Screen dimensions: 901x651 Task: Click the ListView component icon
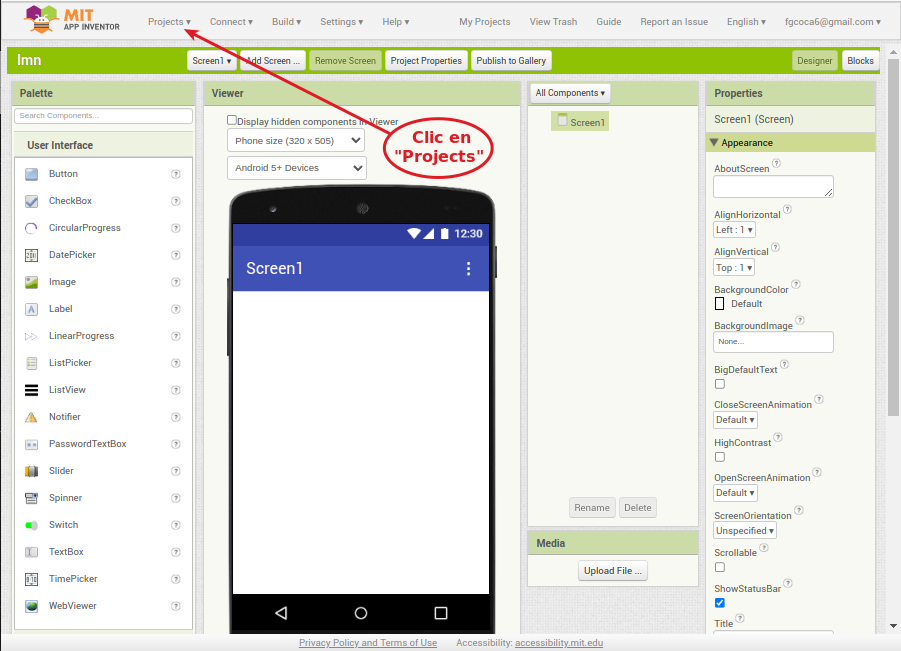(x=32, y=390)
